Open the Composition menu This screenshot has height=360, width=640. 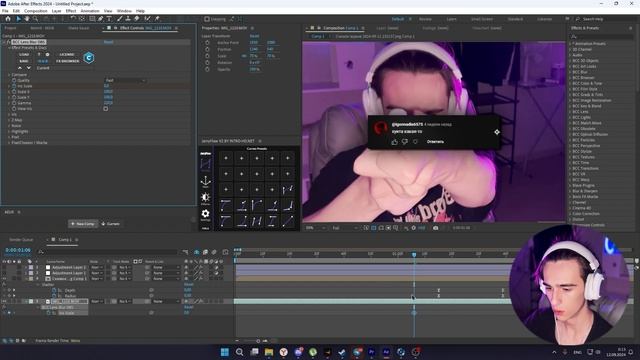click(x=36, y=11)
